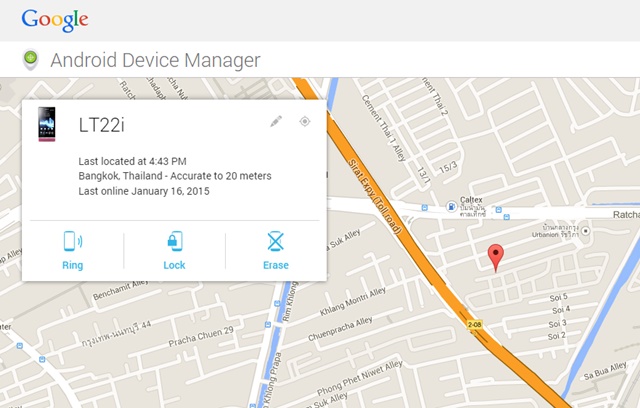
Task: Click the red location pin on map
Action: pos(495,257)
